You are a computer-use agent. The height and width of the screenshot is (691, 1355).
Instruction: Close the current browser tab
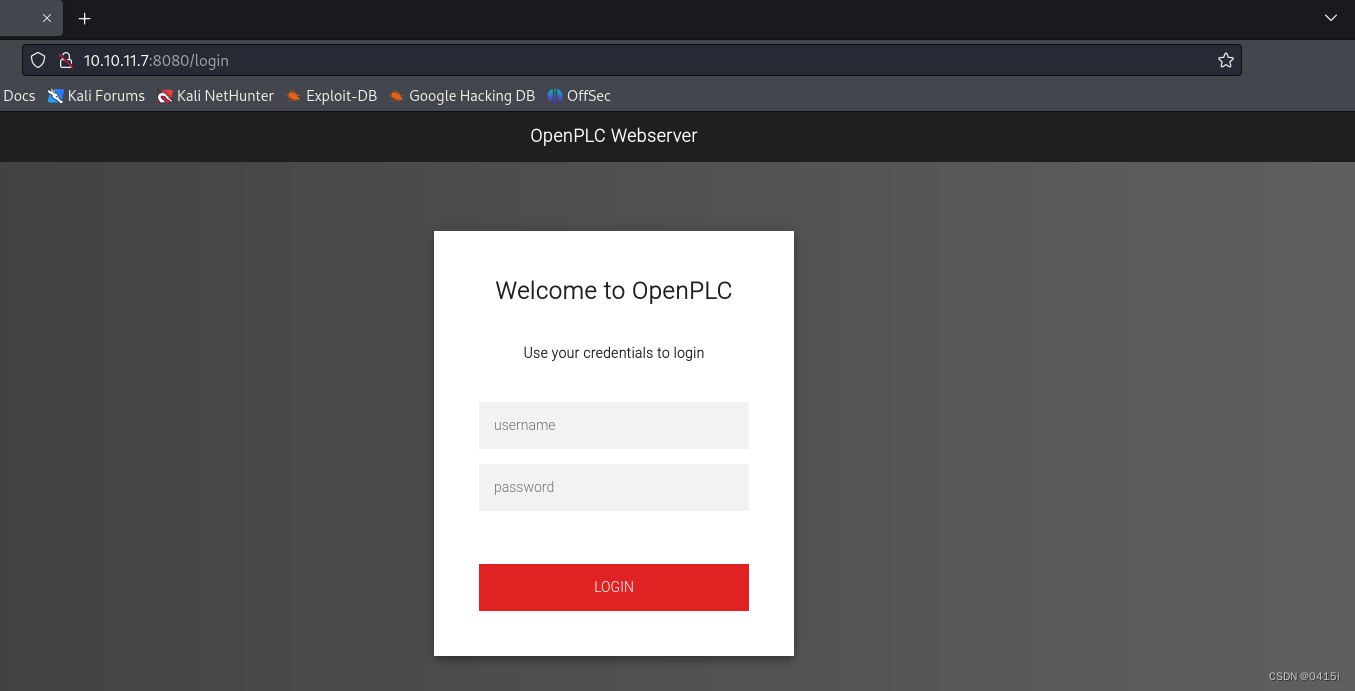tap(46, 18)
